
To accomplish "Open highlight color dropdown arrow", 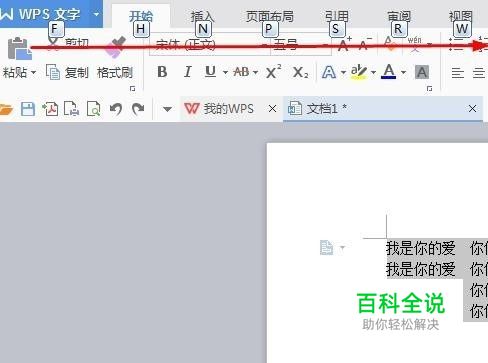I will (373, 72).
